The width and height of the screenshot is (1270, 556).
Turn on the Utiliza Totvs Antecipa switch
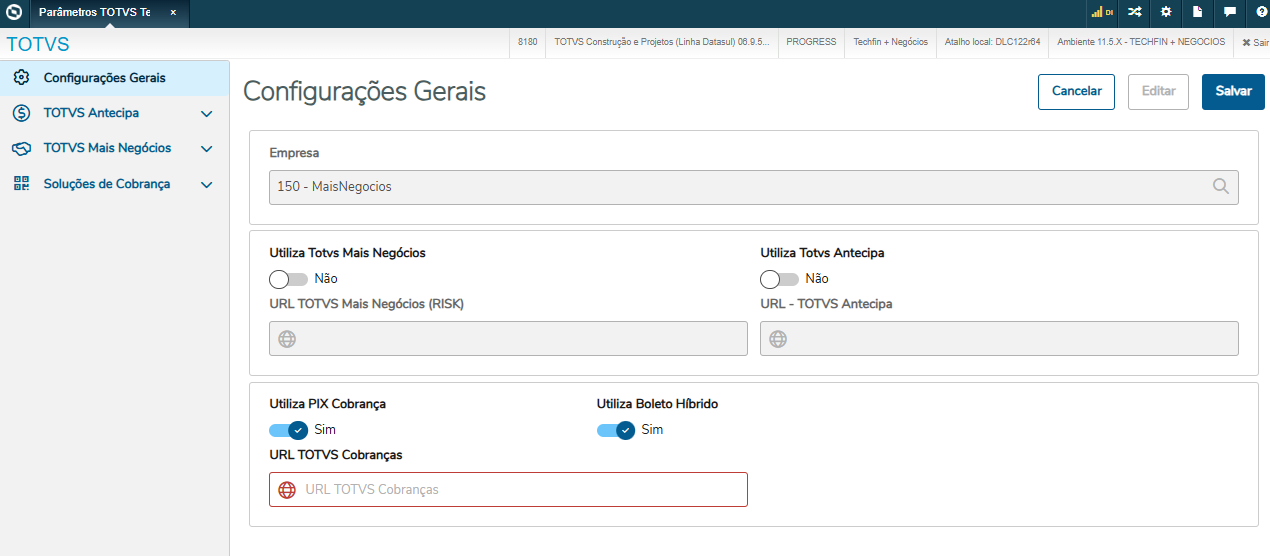tap(779, 279)
